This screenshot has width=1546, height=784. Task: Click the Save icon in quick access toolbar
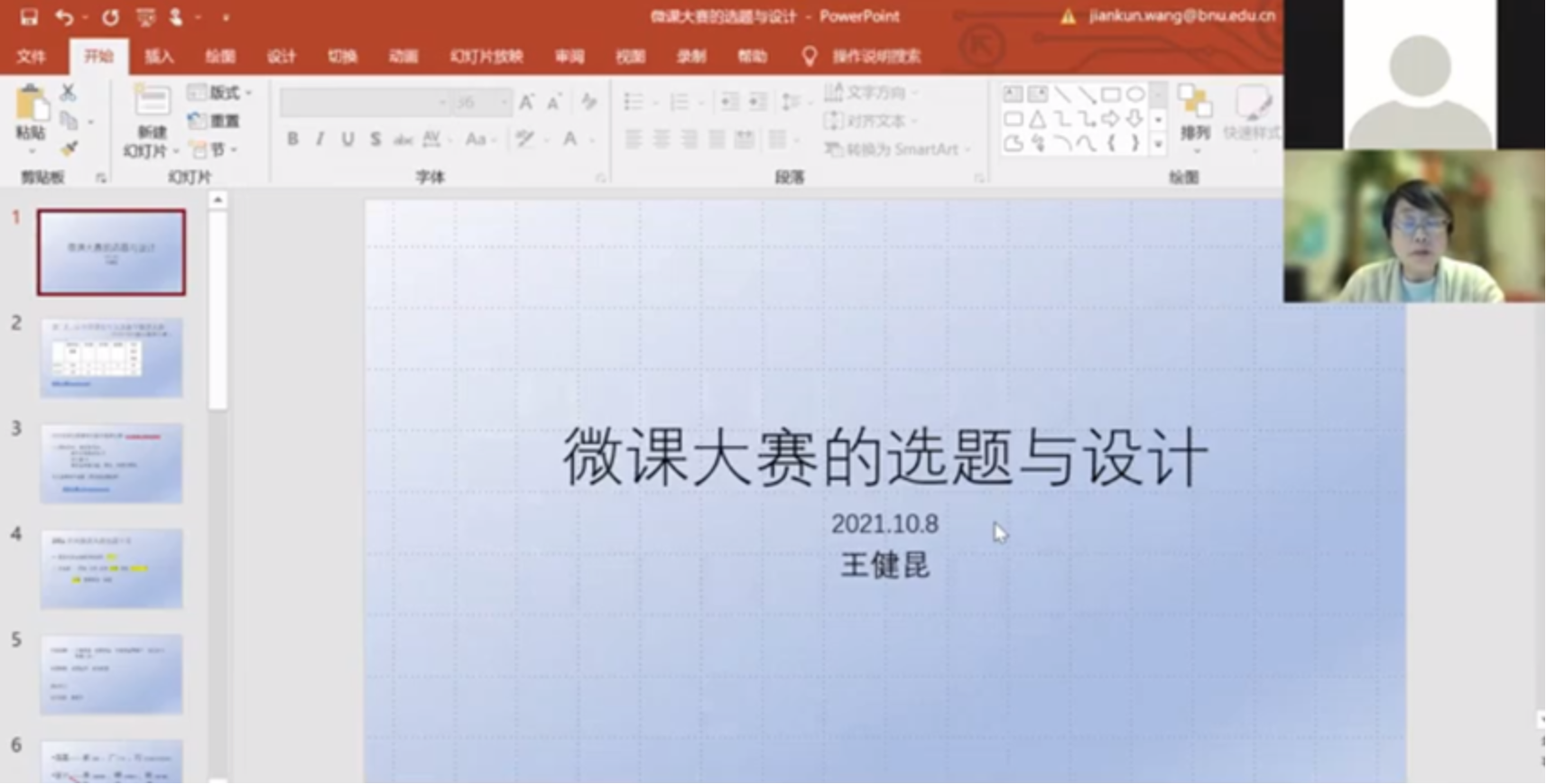29,17
